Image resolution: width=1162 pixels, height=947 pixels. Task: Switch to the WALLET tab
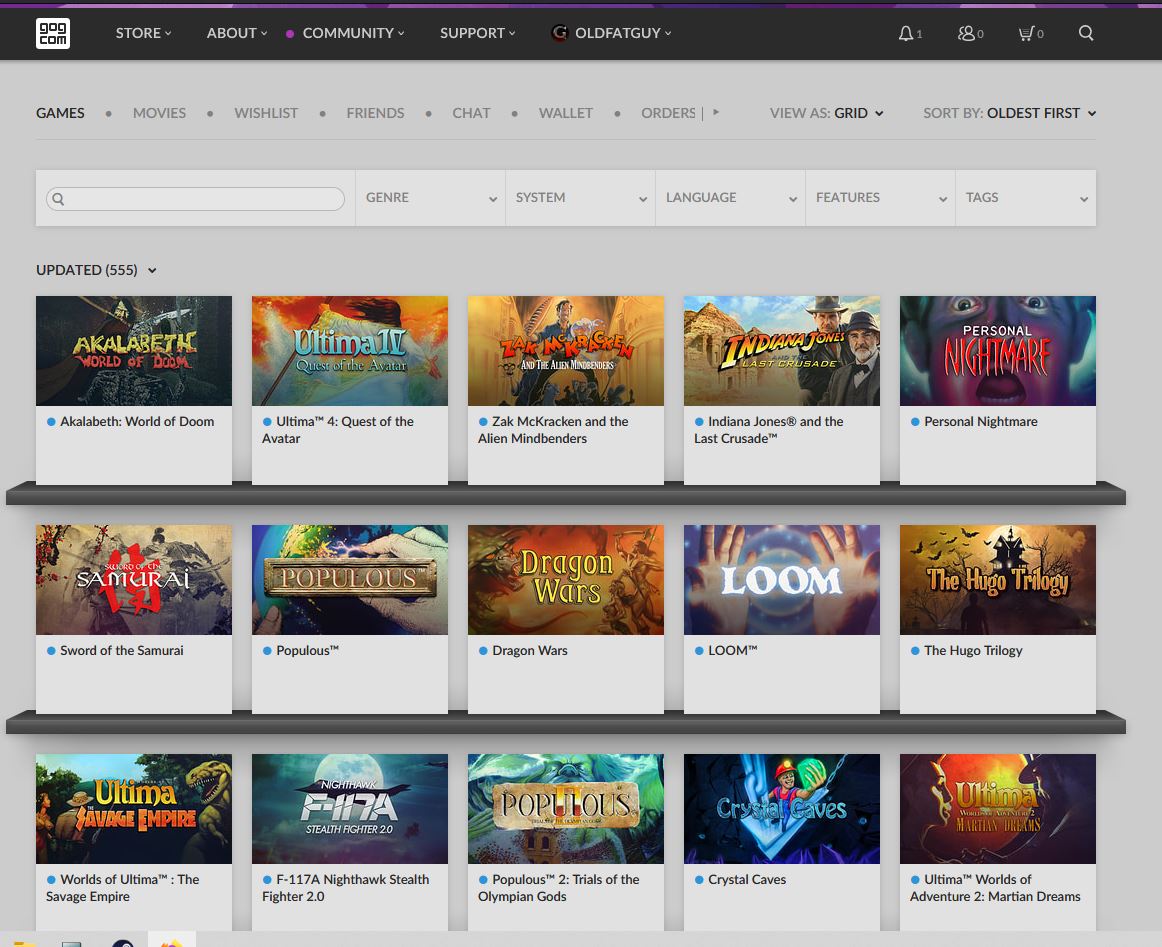pos(565,113)
